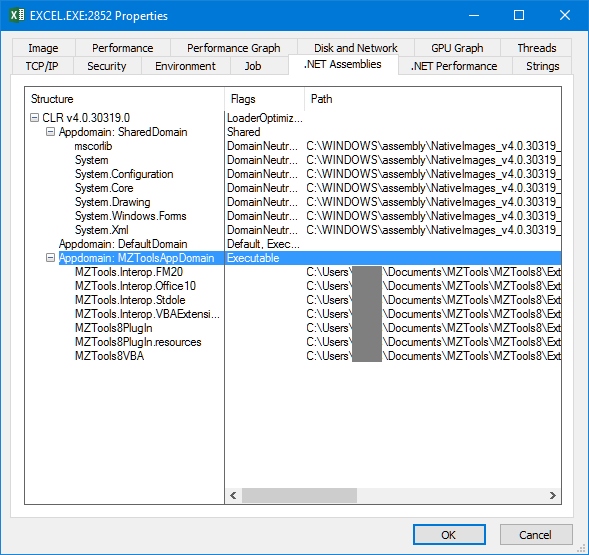Select the System.Drawing assembly

click(112, 202)
